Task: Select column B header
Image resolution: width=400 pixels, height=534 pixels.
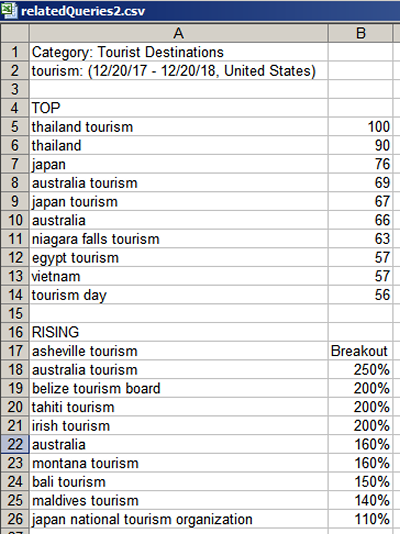Action: 361,33
